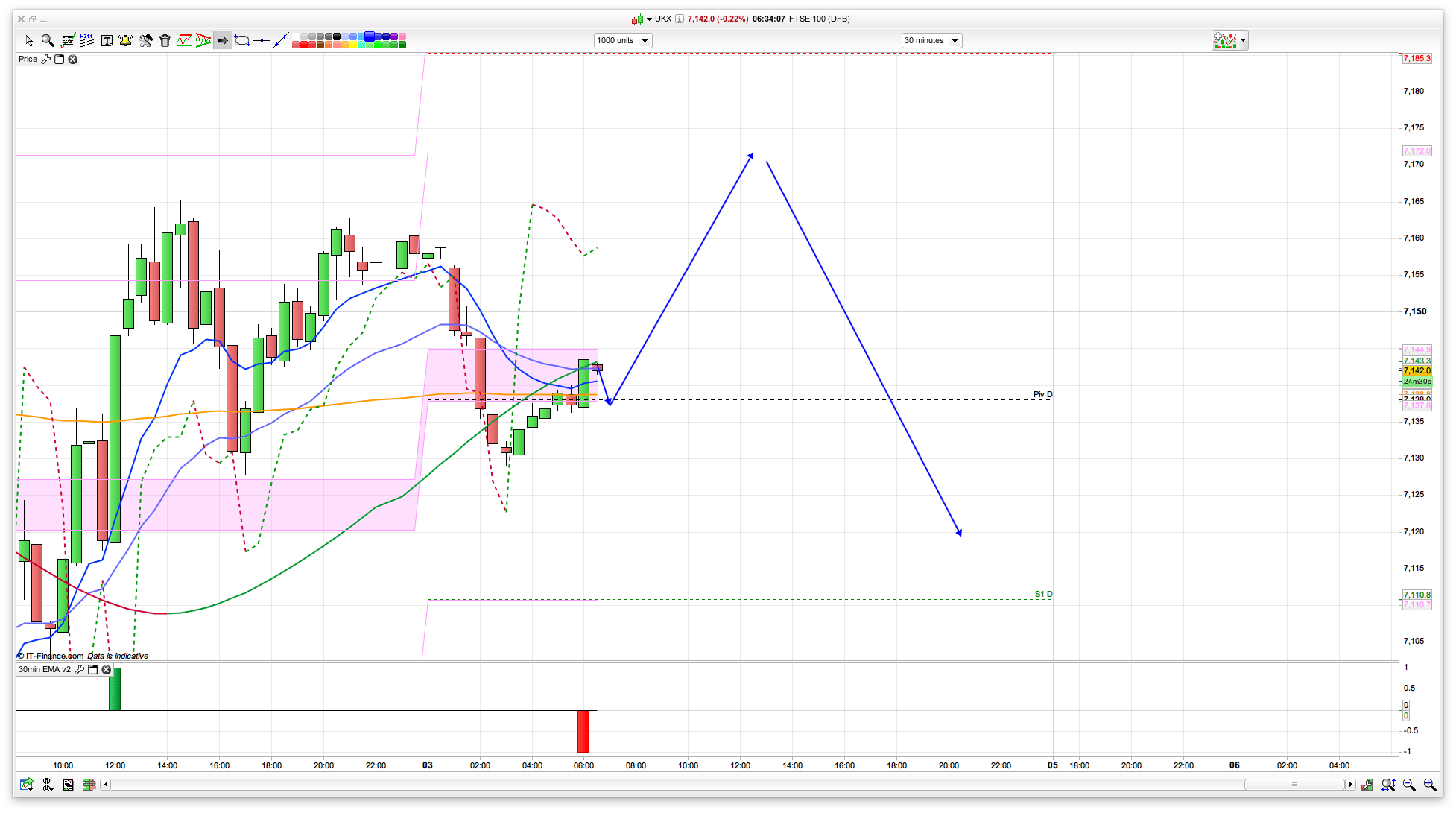Image resolution: width=1456 pixels, height=813 pixels.
Task: Click the UKX instrument menu arrow
Action: [x=649, y=19]
